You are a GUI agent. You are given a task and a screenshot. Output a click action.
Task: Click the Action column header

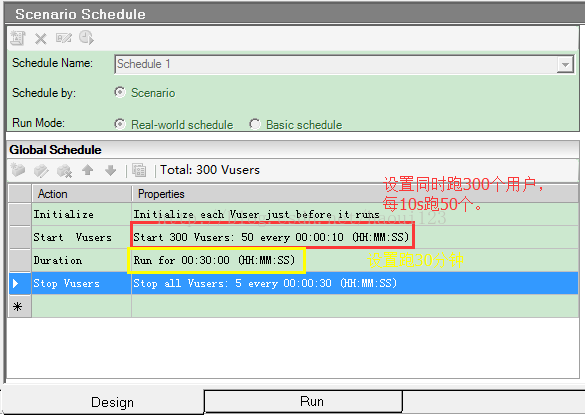pos(82,194)
